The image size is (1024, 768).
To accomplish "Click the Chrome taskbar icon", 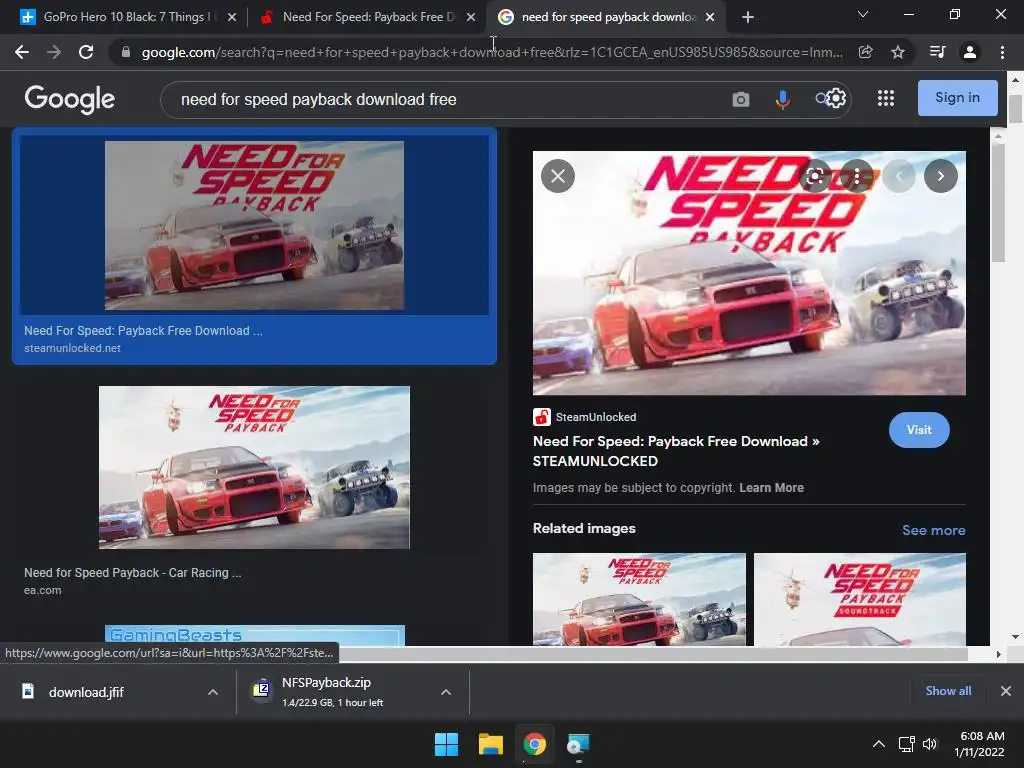I will coord(534,744).
